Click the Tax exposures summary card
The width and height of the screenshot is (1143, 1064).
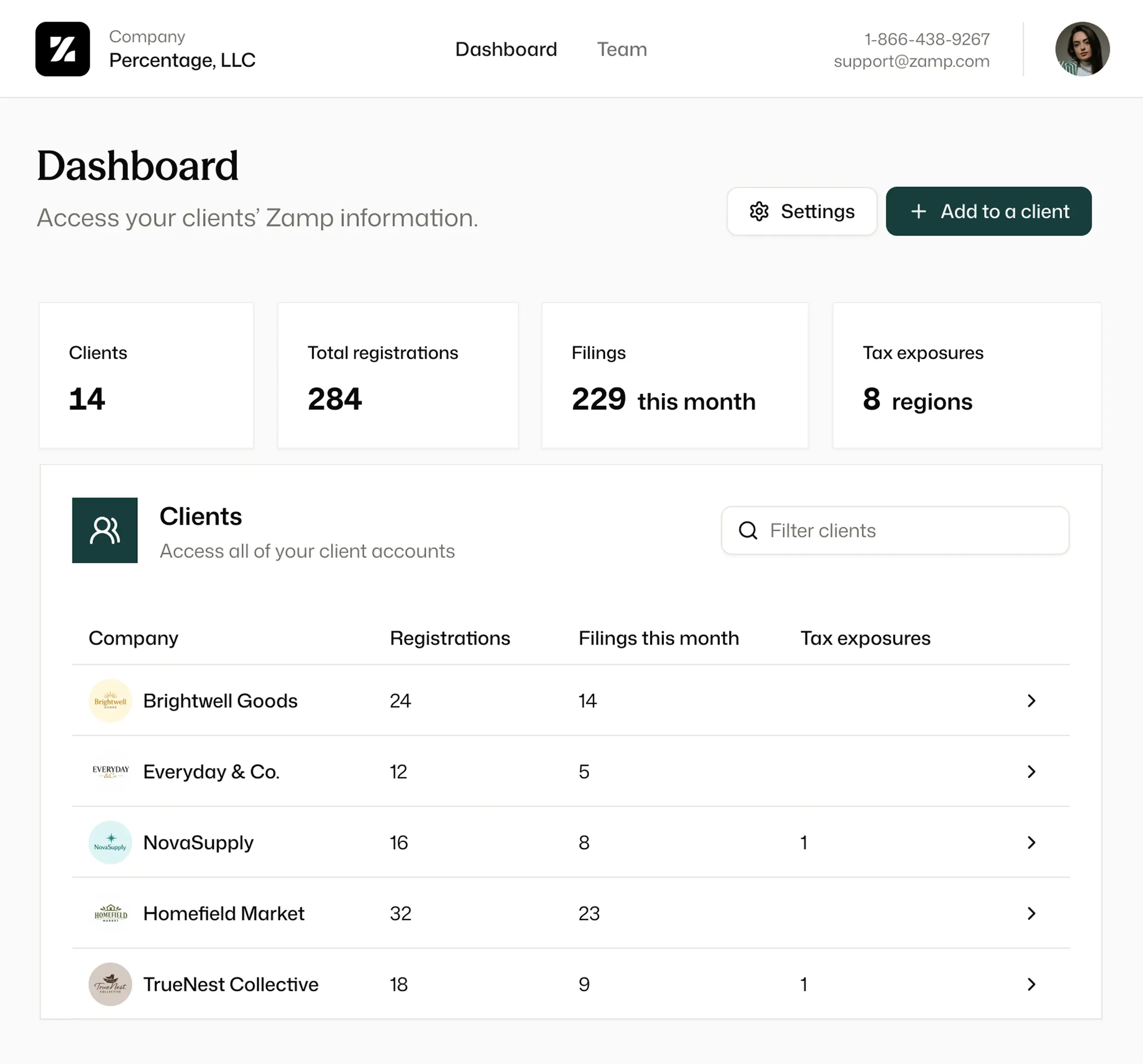tap(967, 375)
